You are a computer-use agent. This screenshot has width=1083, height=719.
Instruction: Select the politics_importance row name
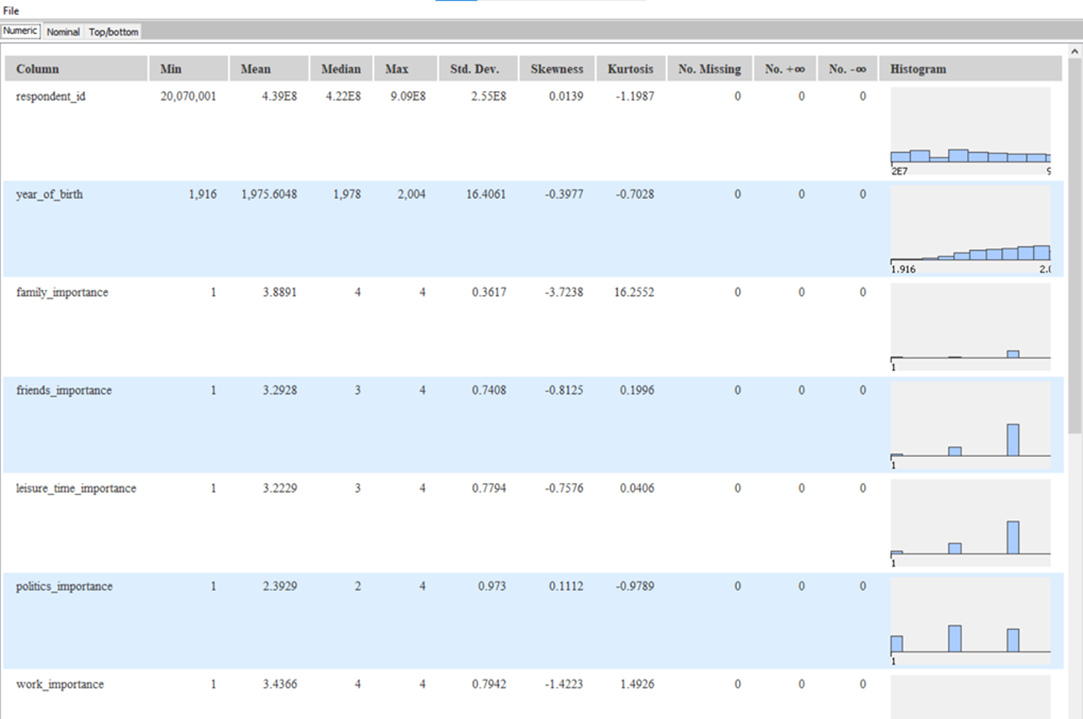point(64,586)
